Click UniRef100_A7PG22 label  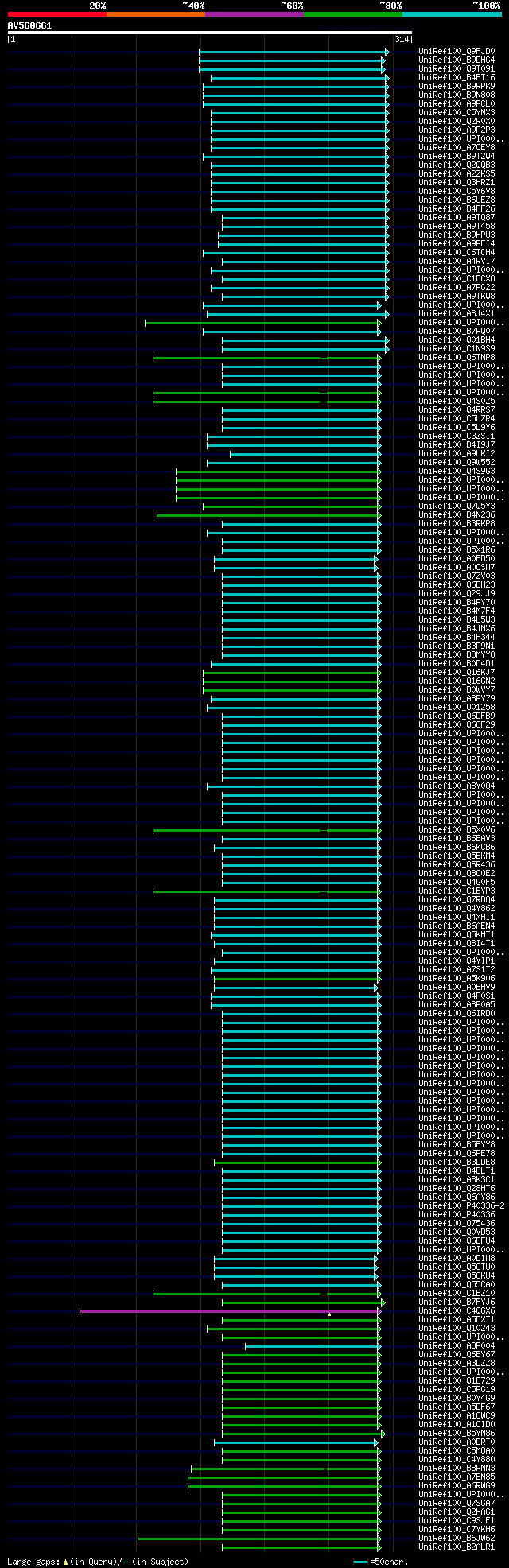[457, 287]
